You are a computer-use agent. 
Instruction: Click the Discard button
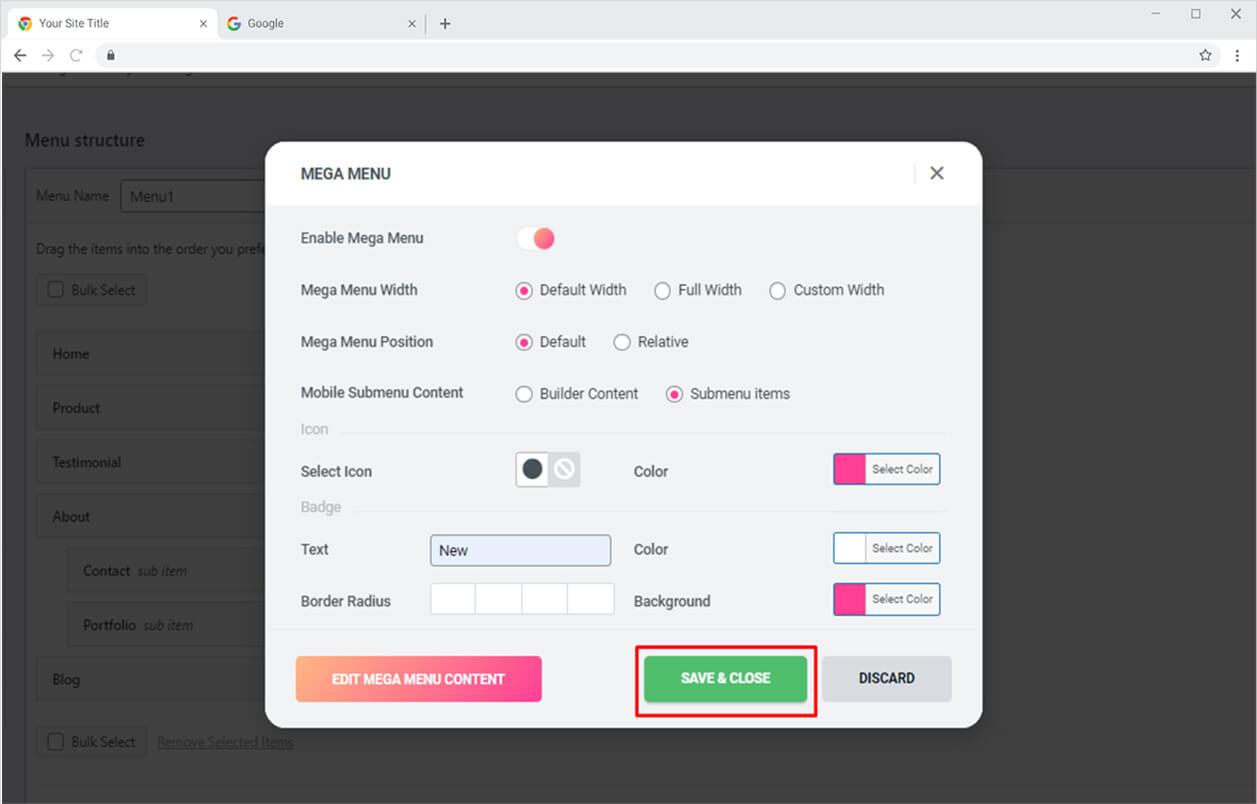[x=886, y=679]
